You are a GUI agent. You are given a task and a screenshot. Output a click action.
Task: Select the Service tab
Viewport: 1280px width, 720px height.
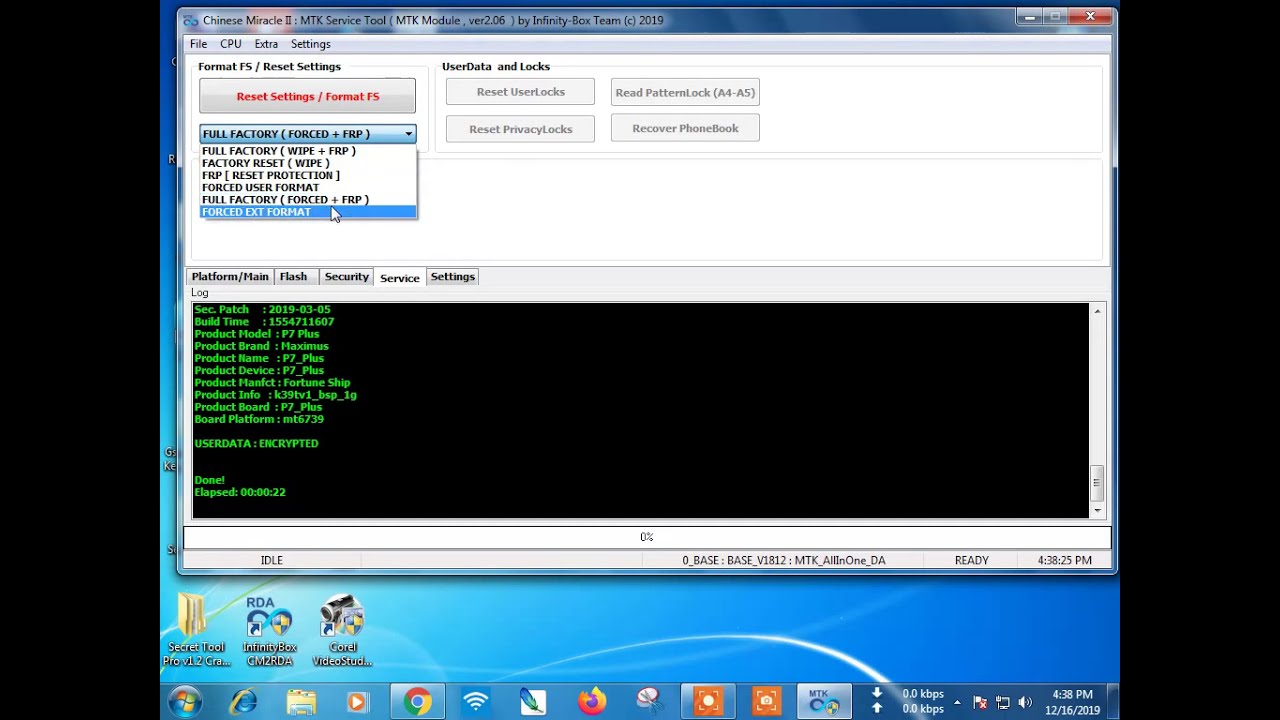pos(399,277)
